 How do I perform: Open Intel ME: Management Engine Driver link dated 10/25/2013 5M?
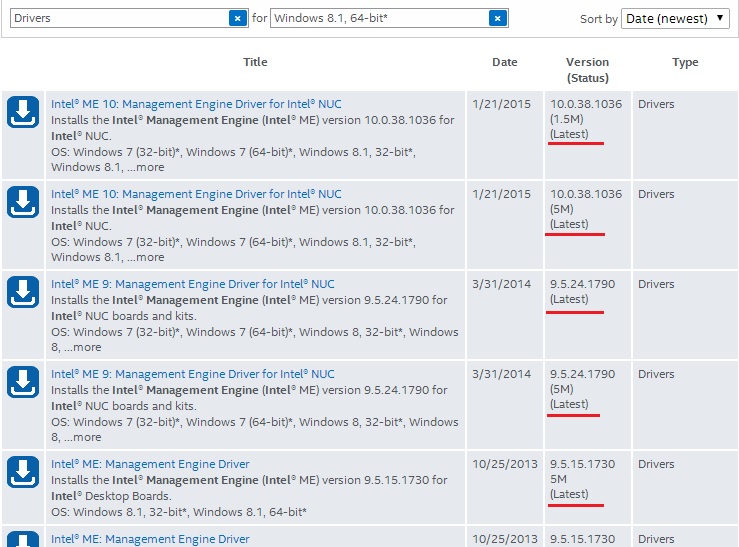(150, 464)
